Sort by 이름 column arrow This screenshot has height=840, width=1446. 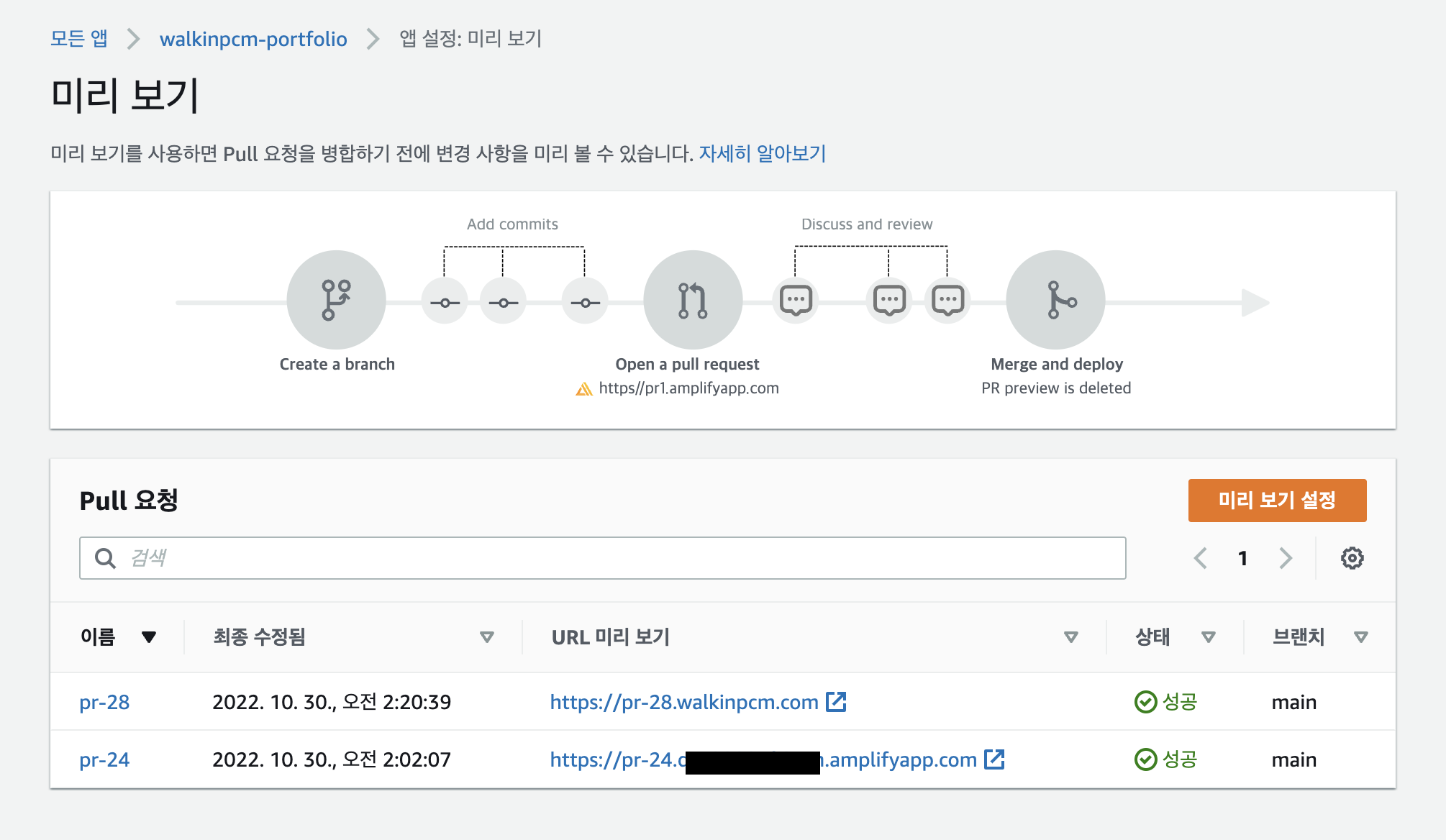149,637
